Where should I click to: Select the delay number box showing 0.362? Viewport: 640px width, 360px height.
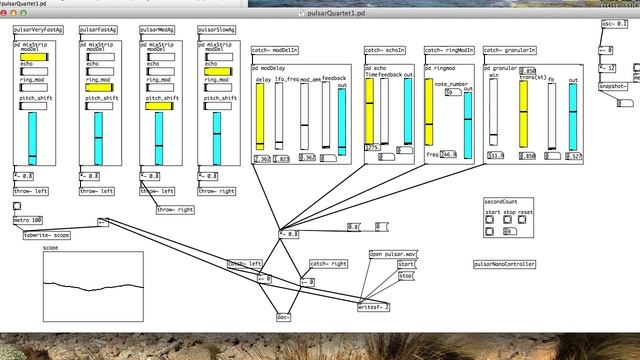point(262,159)
